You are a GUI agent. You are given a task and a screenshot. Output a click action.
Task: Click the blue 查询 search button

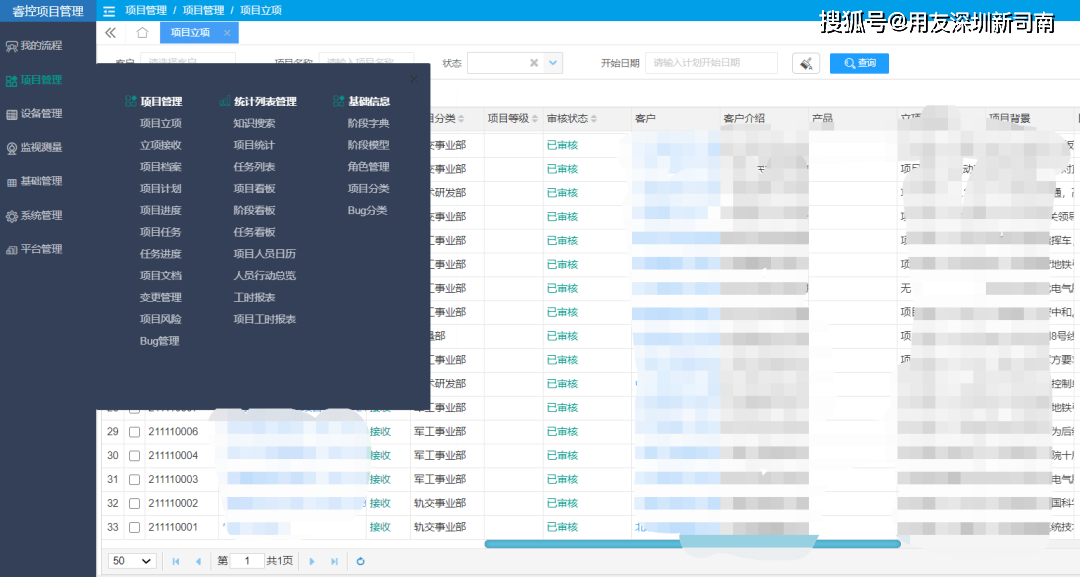click(859, 63)
